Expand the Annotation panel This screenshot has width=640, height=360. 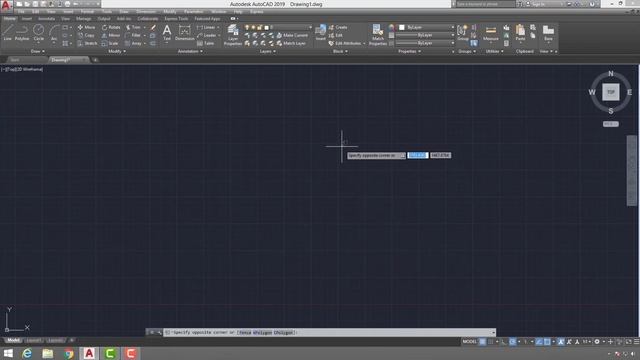click(x=190, y=51)
